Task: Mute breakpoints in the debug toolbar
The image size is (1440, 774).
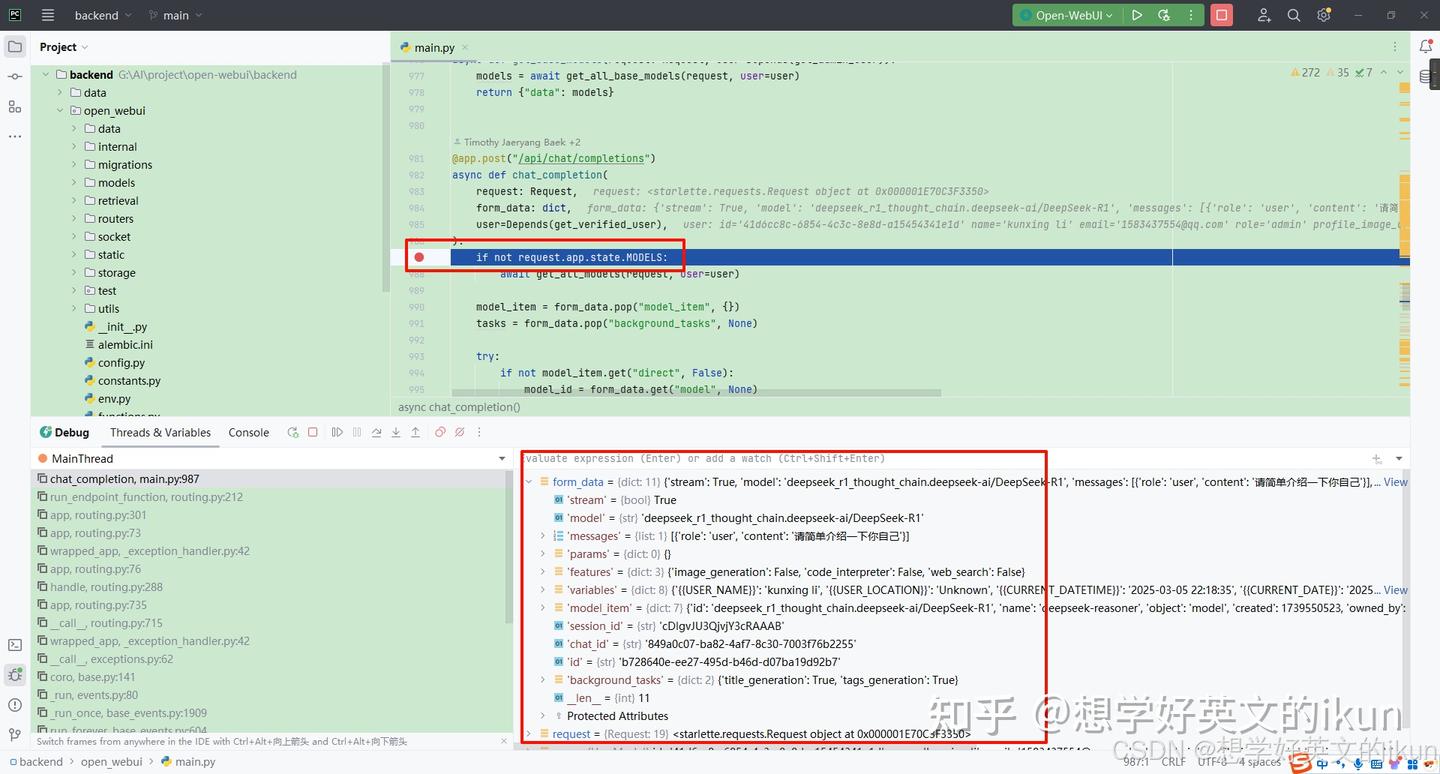Action: tap(459, 432)
